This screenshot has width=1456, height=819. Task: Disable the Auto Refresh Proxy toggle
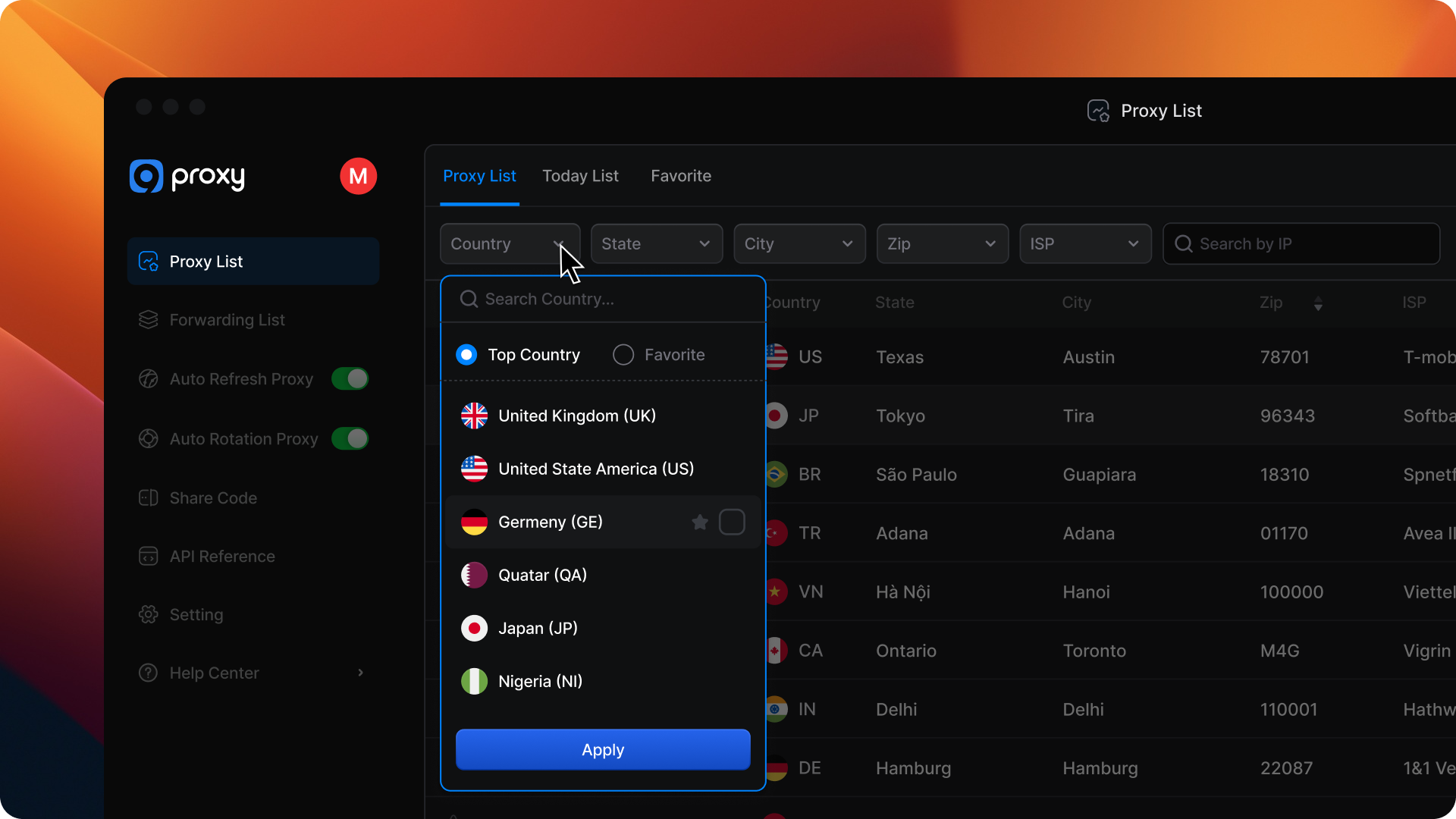coord(350,379)
